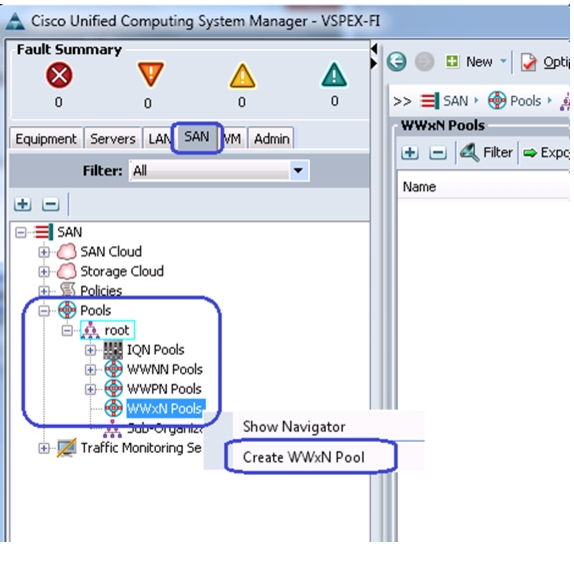
Task: Collapse the SAN root tree node
Action: click(21, 232)
